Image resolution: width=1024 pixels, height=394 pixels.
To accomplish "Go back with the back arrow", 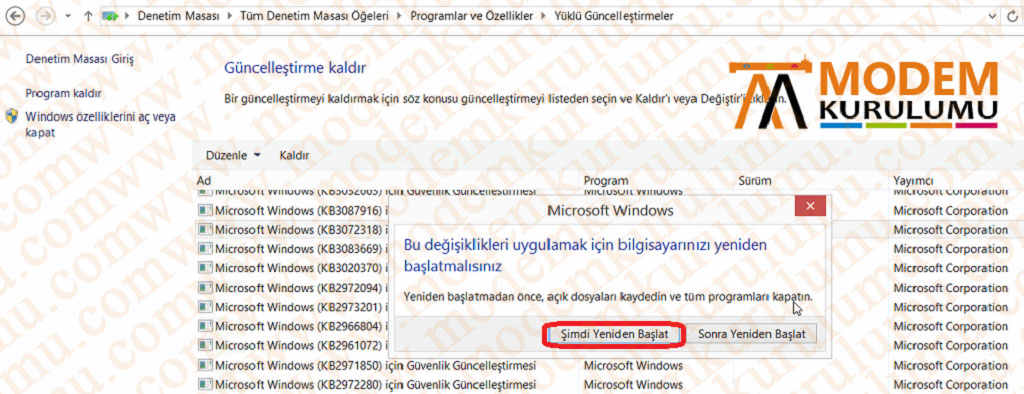I will pos(14,16).
